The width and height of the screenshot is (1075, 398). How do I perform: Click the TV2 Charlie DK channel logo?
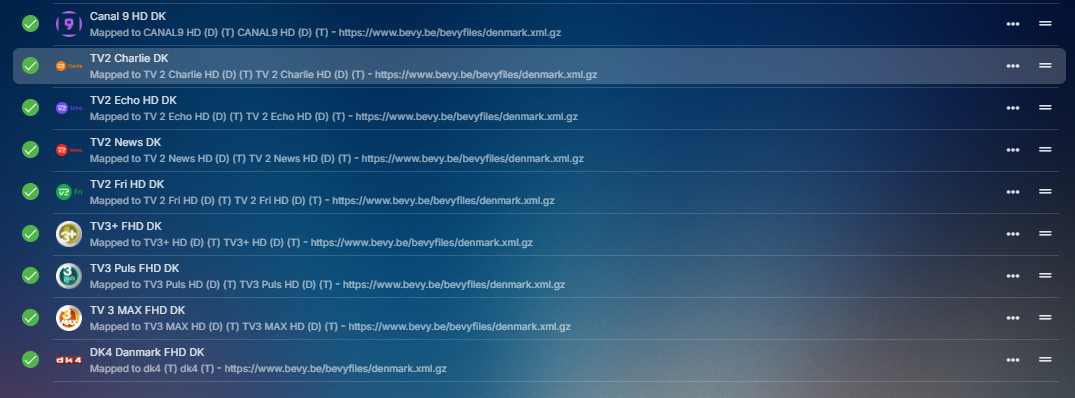coord(69,66)
